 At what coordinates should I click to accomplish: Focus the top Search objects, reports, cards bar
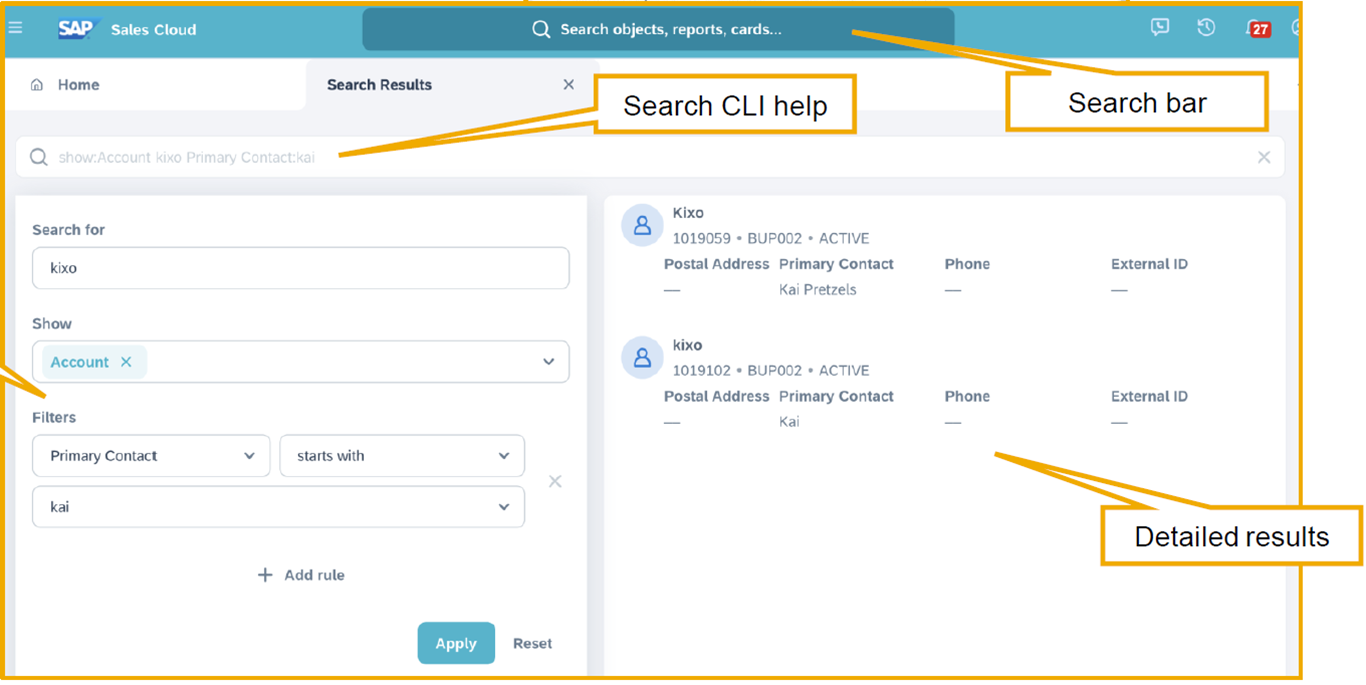tap(658, 29)
